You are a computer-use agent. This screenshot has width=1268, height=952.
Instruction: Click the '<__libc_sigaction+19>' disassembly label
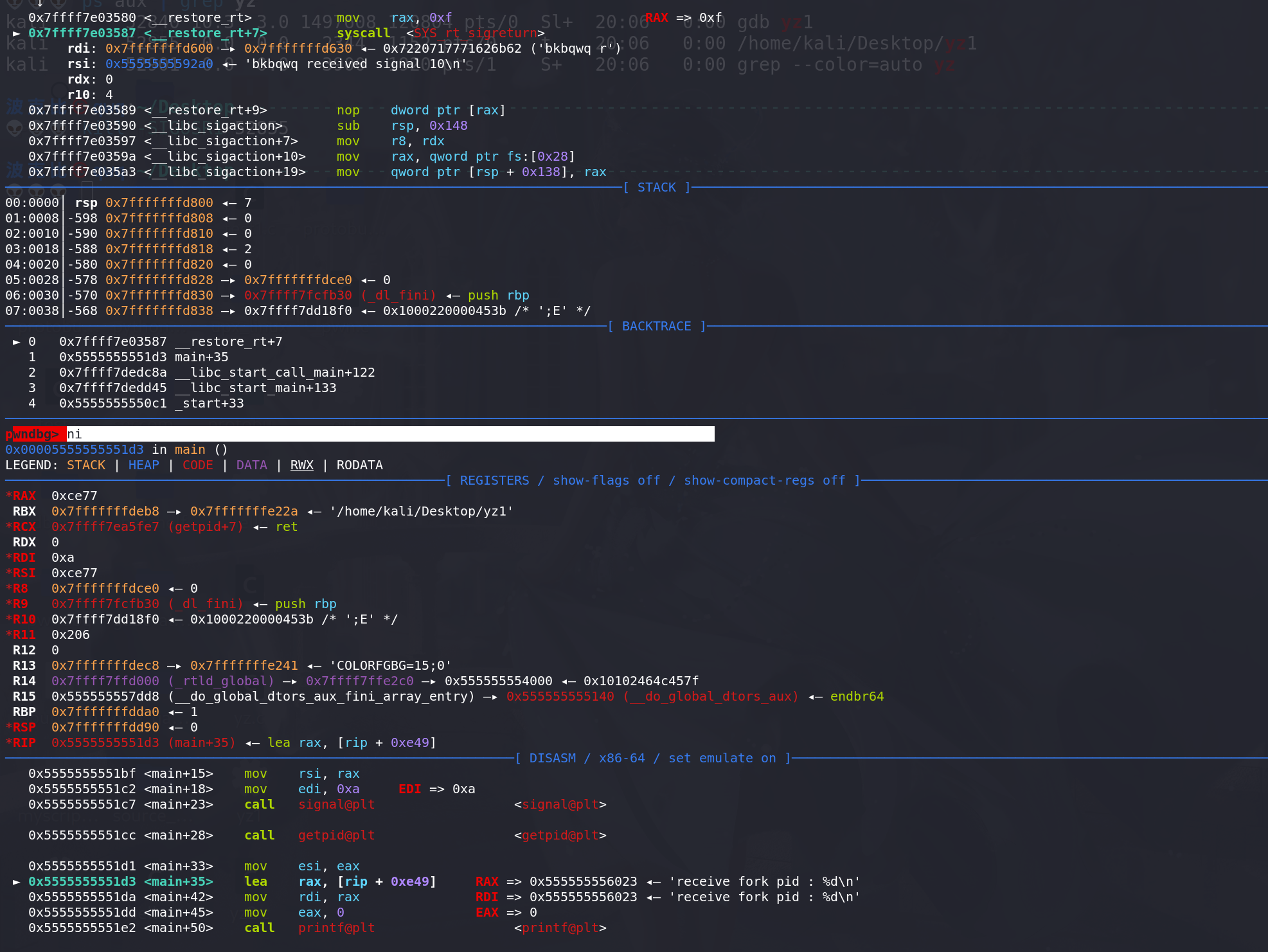[x=225, y=172]
